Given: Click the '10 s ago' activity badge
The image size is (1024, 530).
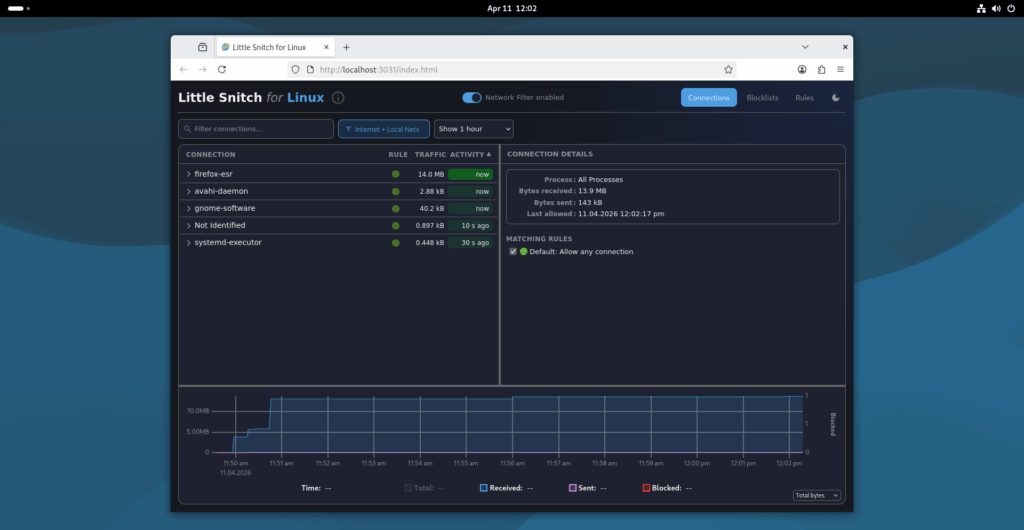Looking at the screenshot, I should coord(470,225).
